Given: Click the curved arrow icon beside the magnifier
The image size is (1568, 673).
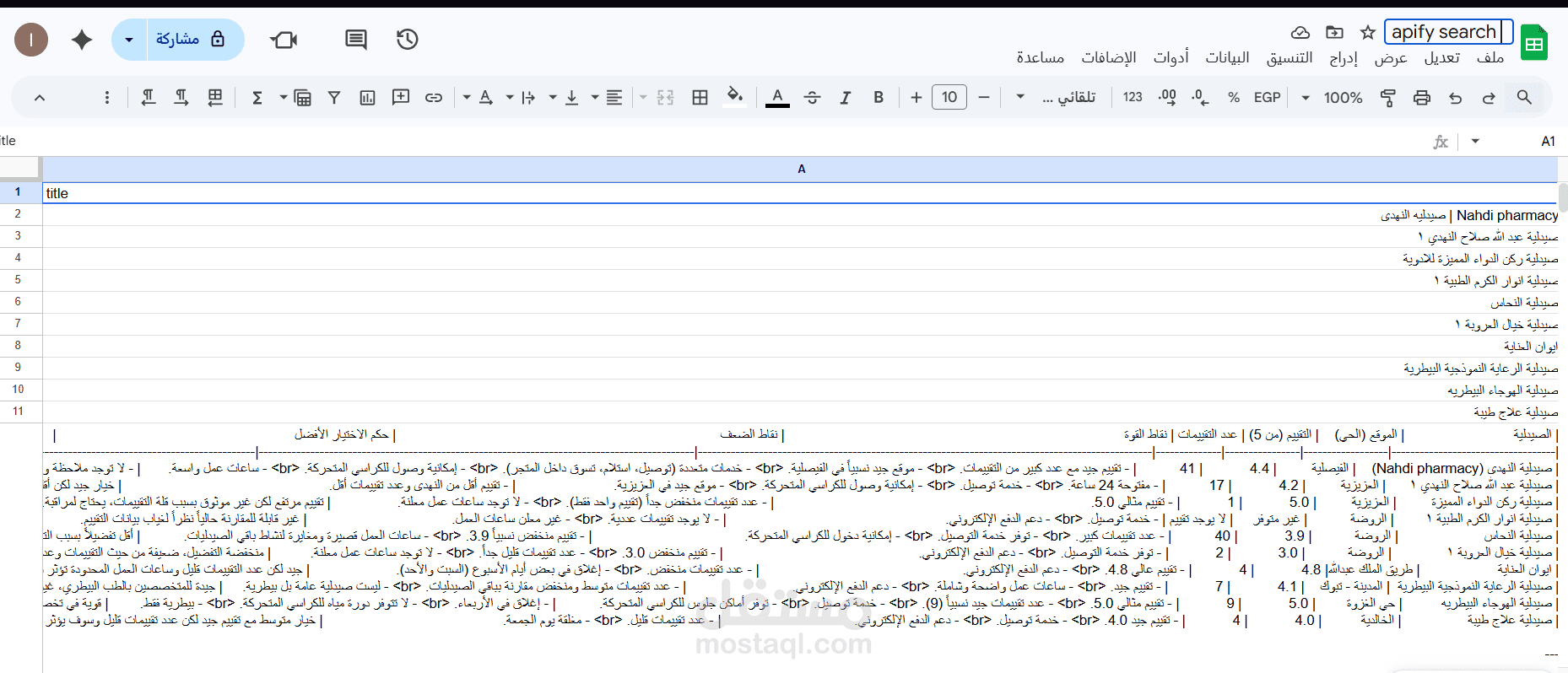Looking at the screenshot, I should tap(1490, 98).
